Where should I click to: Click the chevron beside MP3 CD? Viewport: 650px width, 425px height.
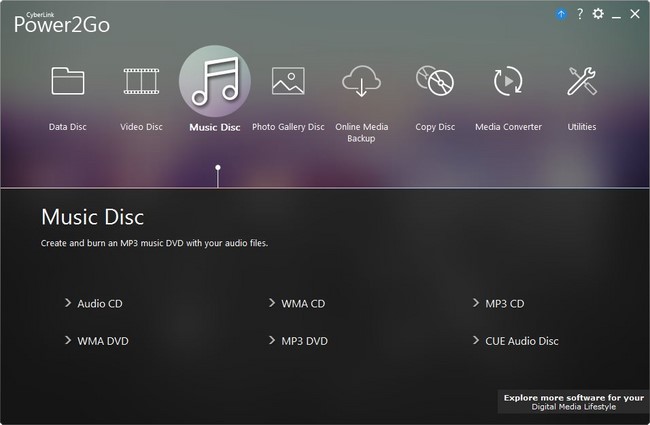476,303
